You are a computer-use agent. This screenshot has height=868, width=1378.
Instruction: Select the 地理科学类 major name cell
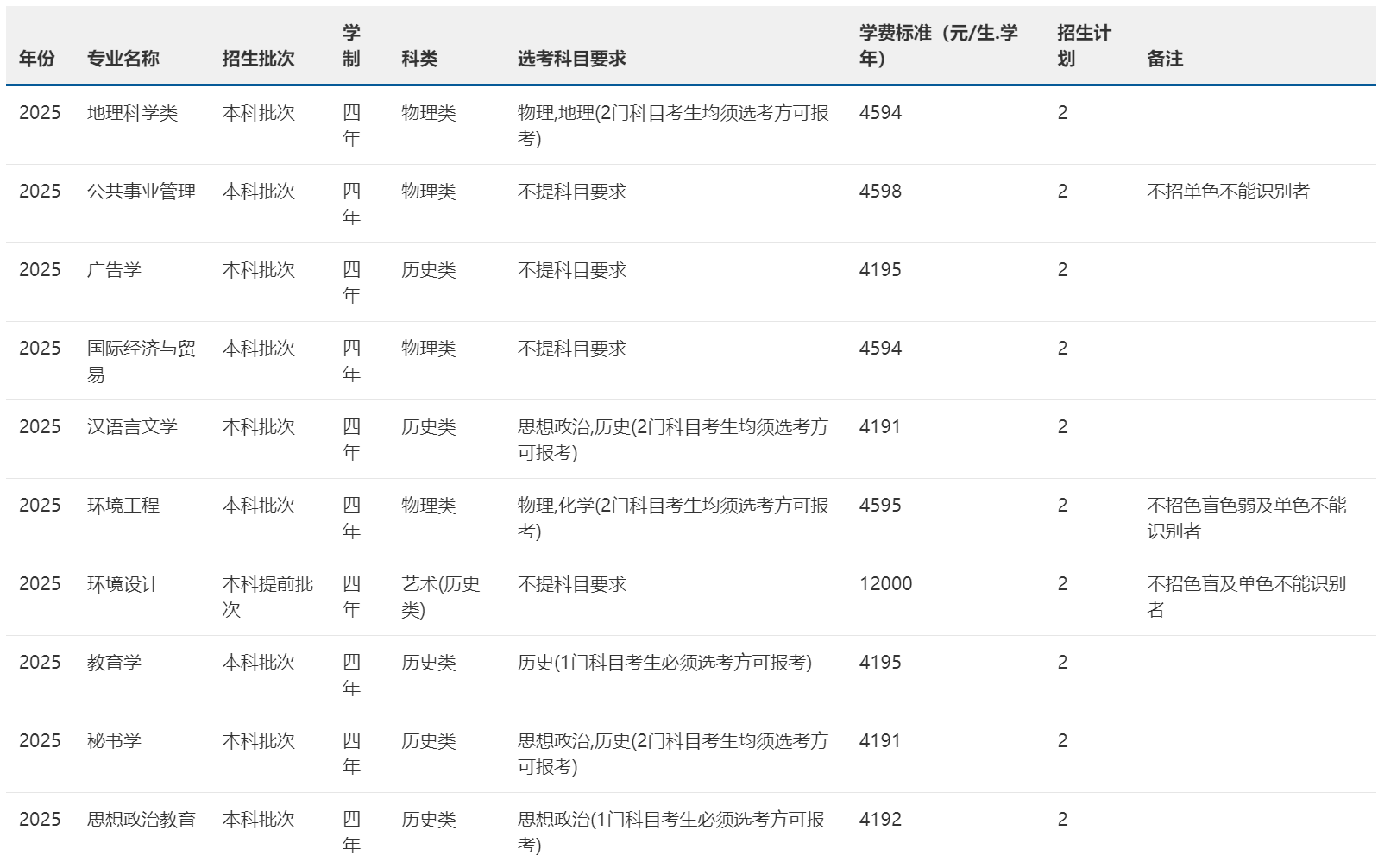point(132,113)
